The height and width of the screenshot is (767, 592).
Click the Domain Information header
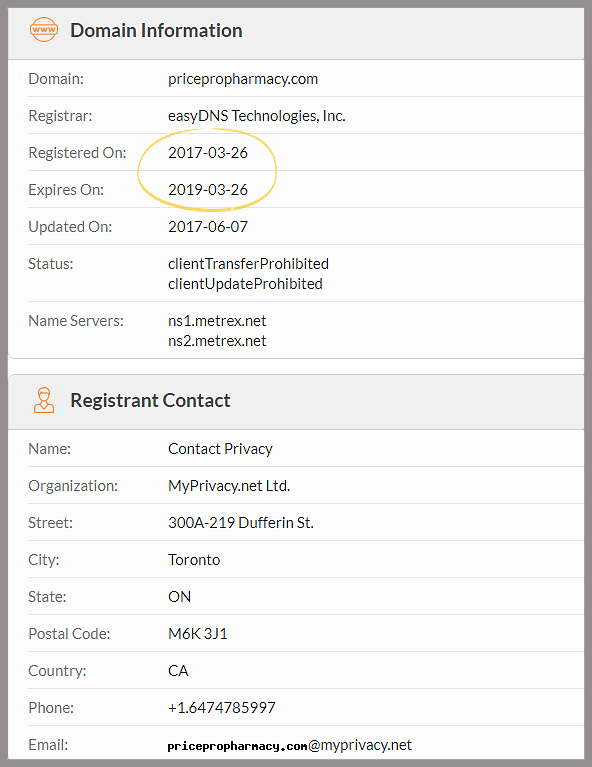156,30
